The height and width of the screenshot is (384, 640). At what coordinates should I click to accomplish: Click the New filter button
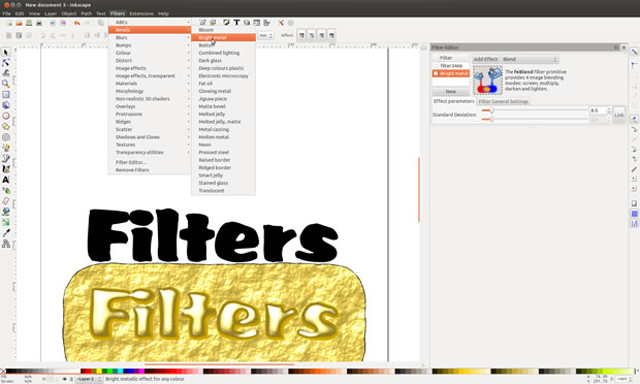coord(451,91)
